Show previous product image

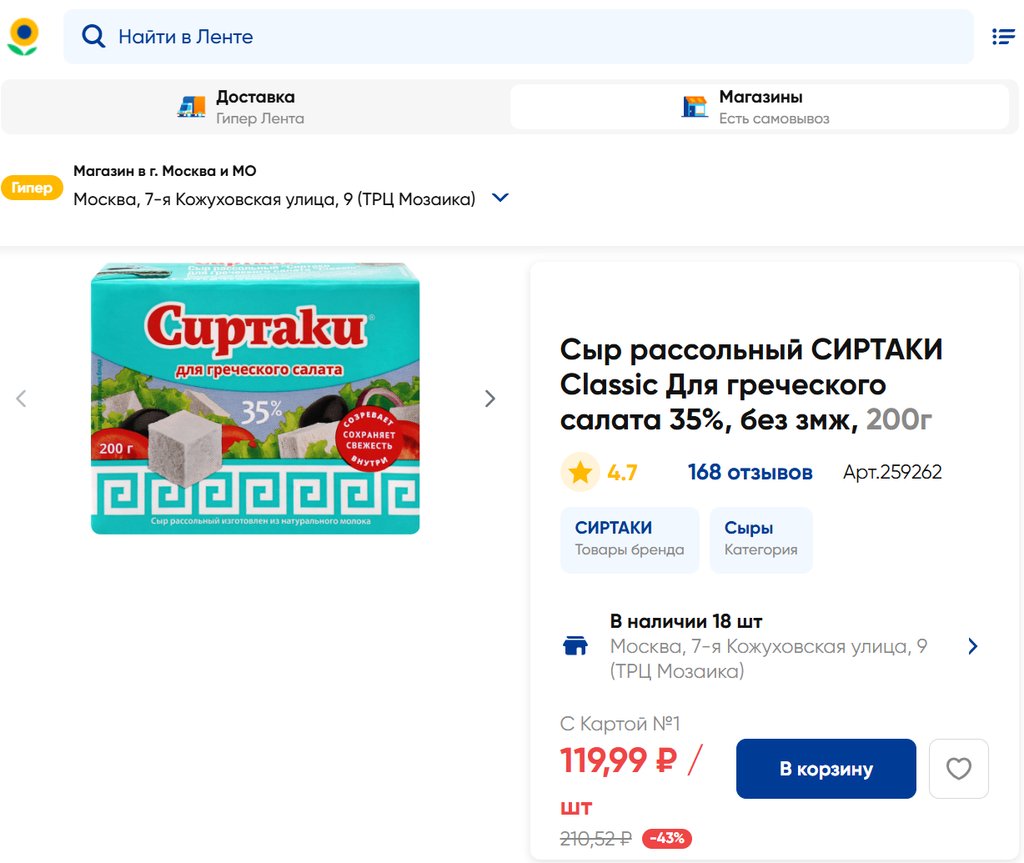click(x=21, y=399)
